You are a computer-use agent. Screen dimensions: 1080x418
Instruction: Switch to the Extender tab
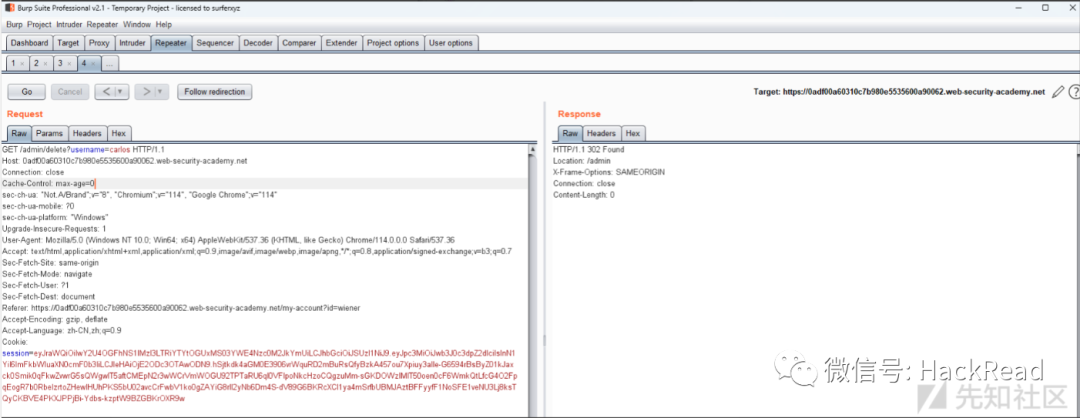tap(342, 43)
